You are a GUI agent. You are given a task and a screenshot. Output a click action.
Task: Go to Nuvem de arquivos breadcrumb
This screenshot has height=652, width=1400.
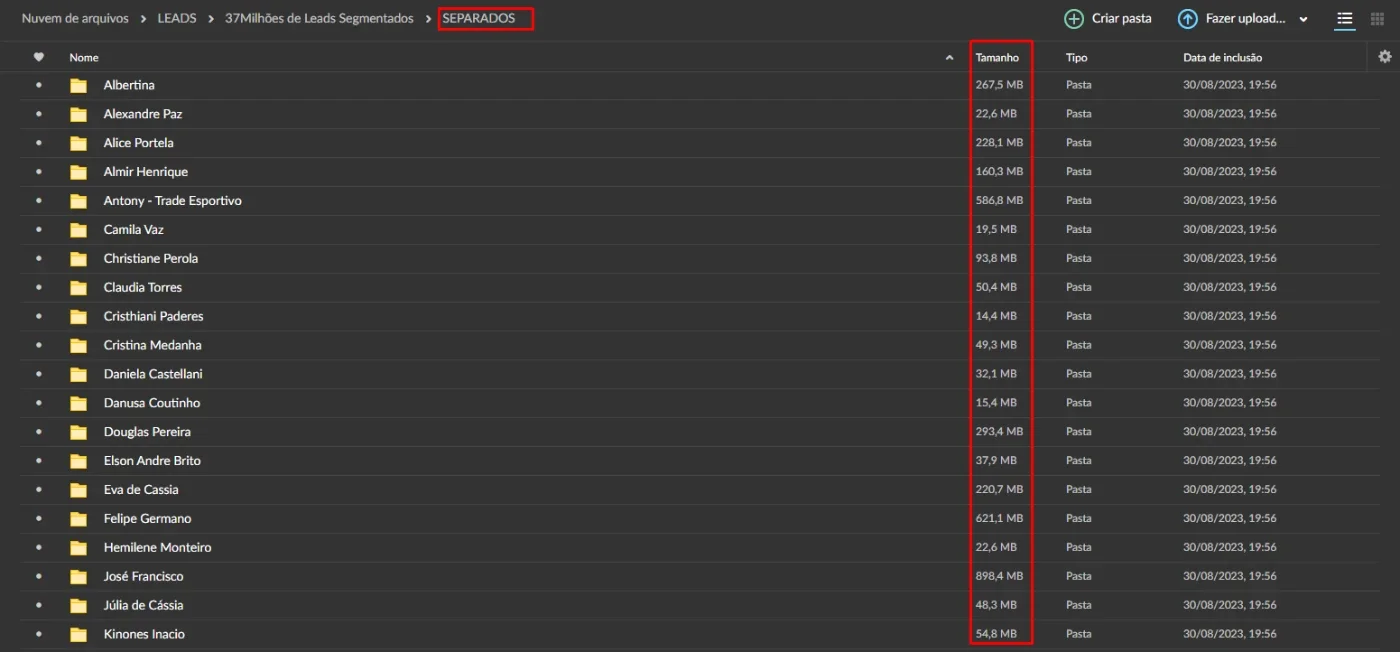point(75,18)
